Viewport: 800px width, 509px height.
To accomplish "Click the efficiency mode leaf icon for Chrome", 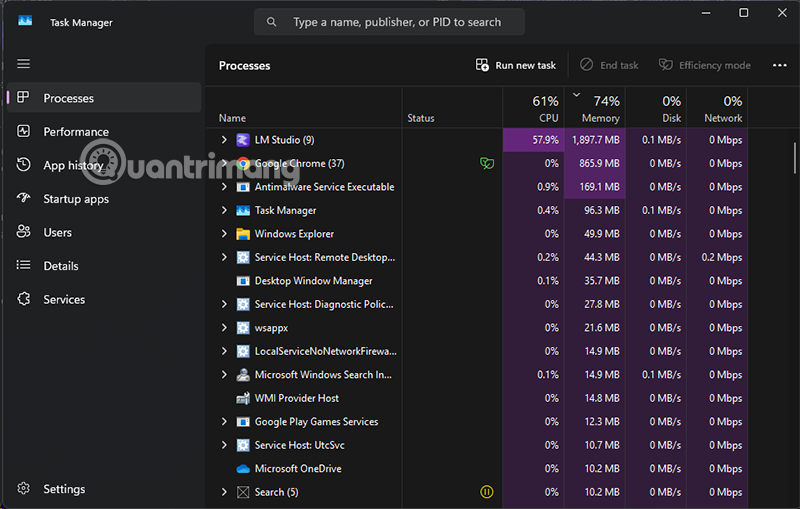I will [x=487, y=163].
